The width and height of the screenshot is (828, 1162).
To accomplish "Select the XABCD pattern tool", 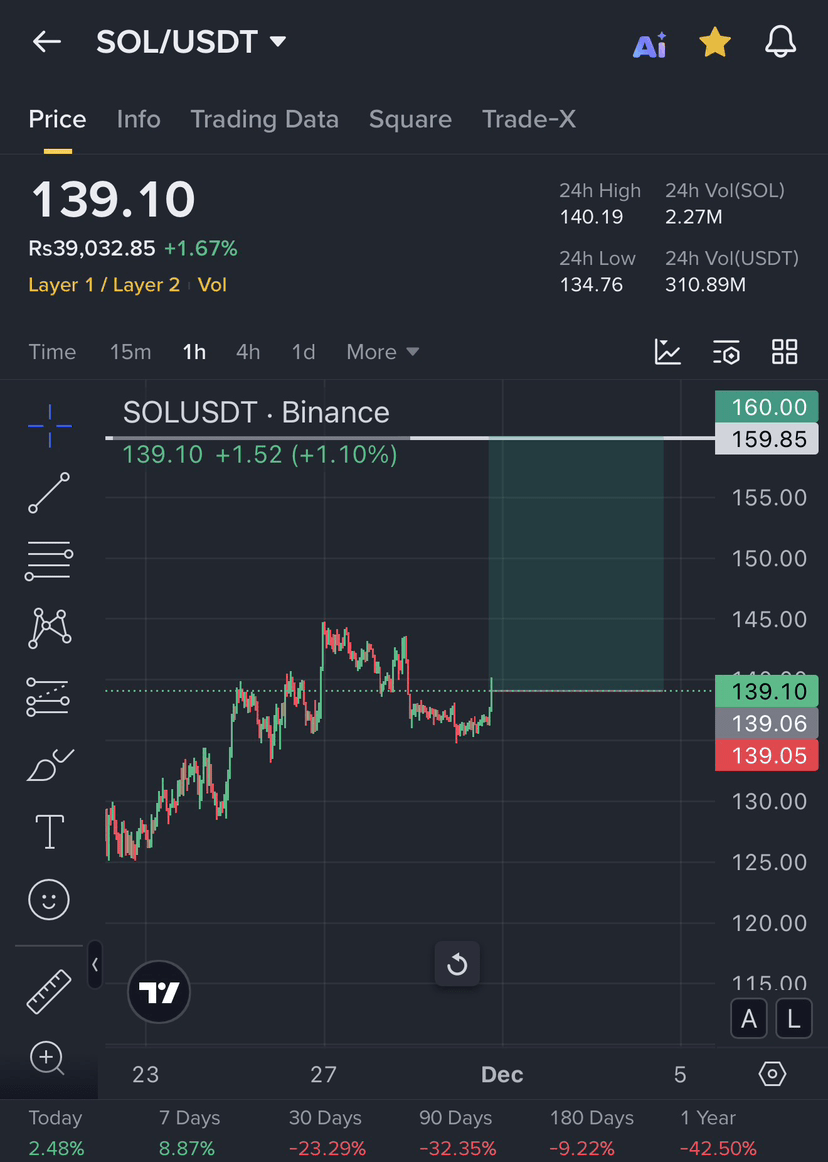I will pos(50,628).
